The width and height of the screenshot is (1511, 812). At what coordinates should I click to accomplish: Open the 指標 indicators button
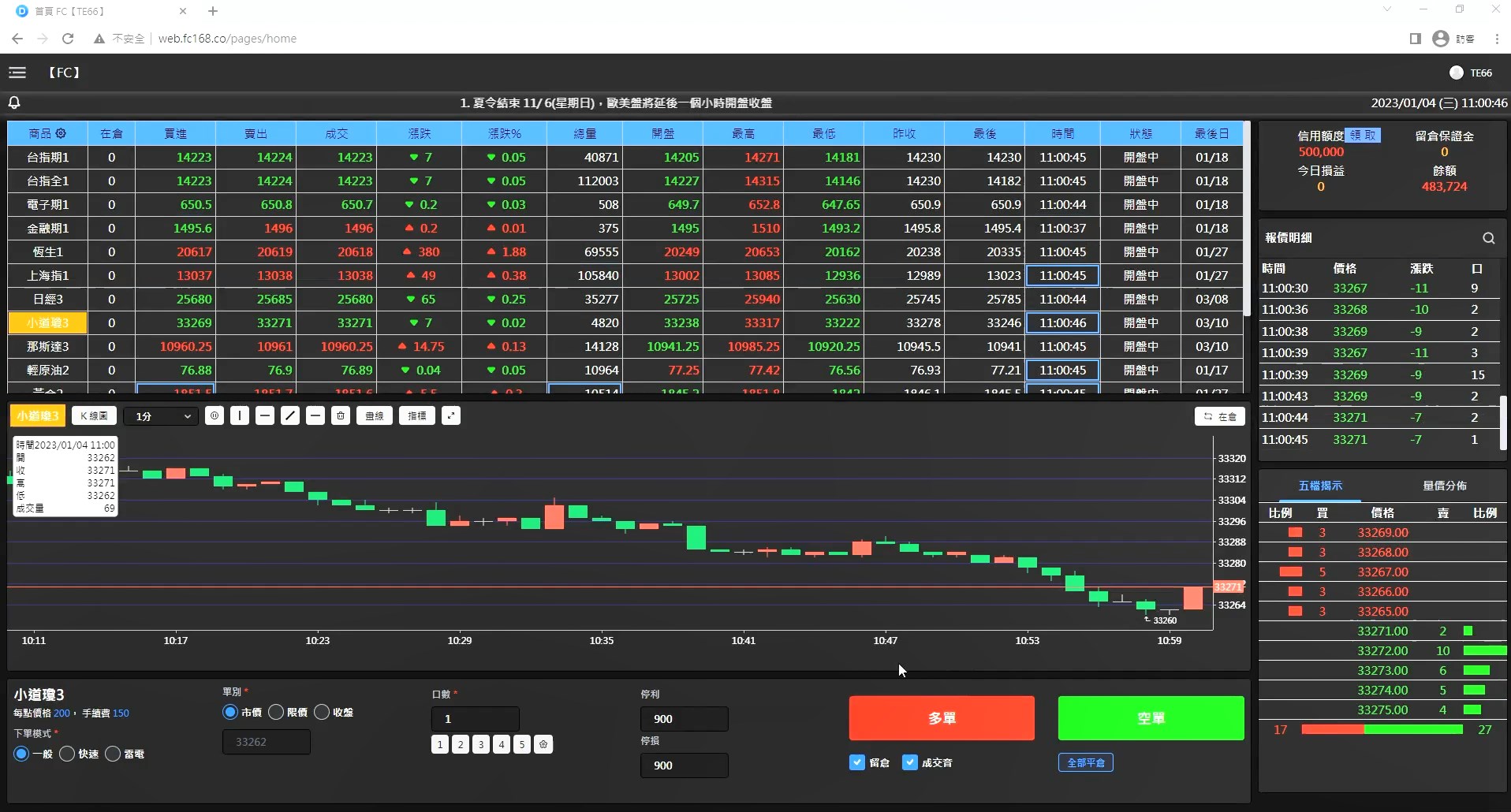pyautogui.click(x=417, y=416)
